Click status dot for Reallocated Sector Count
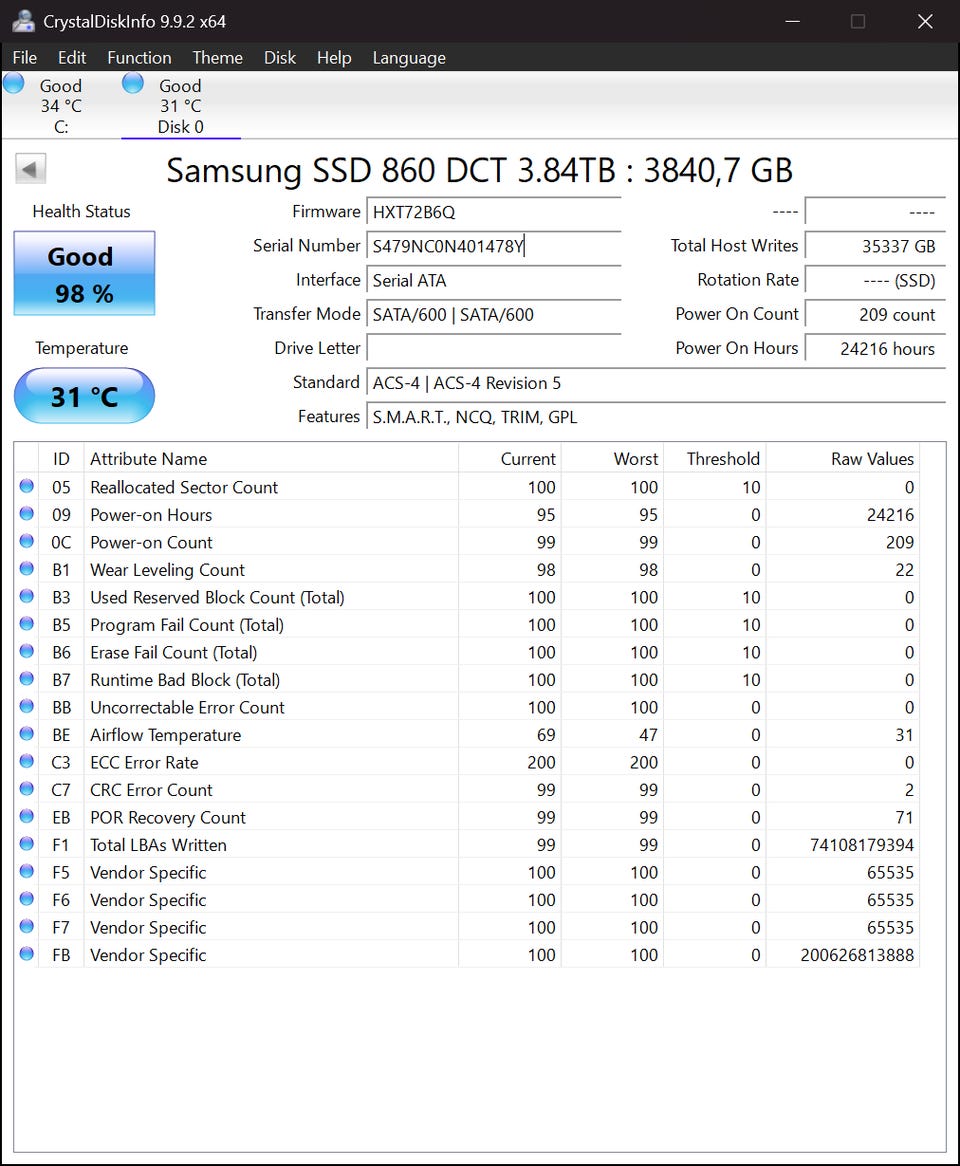This screenshot has height=1166, width=960. click(27, 486)
